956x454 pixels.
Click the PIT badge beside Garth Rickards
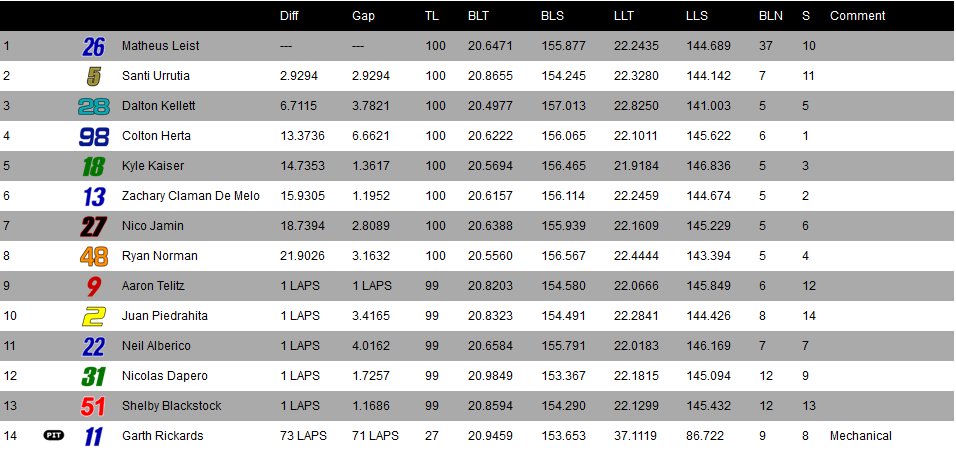click(54, 435)
